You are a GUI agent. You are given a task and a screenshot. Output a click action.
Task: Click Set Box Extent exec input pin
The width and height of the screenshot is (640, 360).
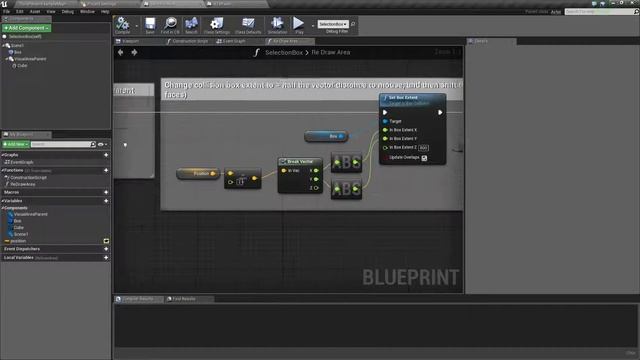(x=385, y=112)
